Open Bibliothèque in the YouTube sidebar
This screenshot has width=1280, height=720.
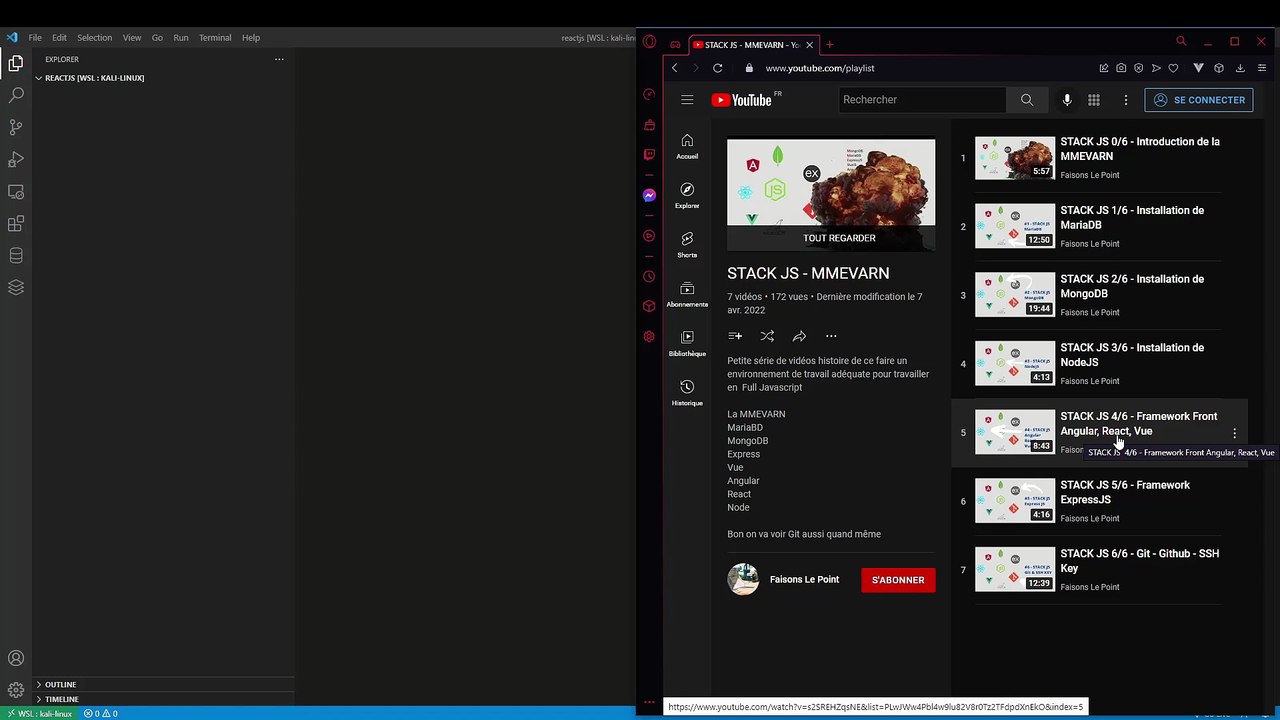tap(687, 344)
